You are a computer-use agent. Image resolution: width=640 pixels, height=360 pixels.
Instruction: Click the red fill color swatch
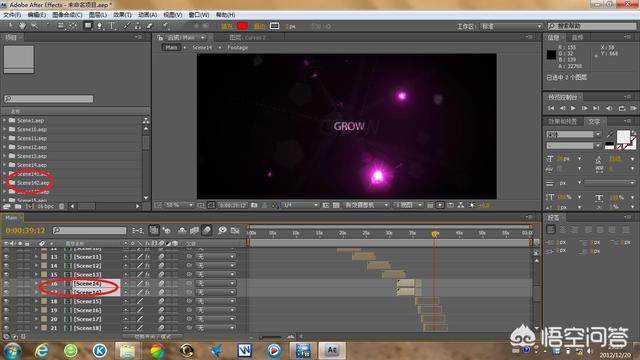[242, 26]
